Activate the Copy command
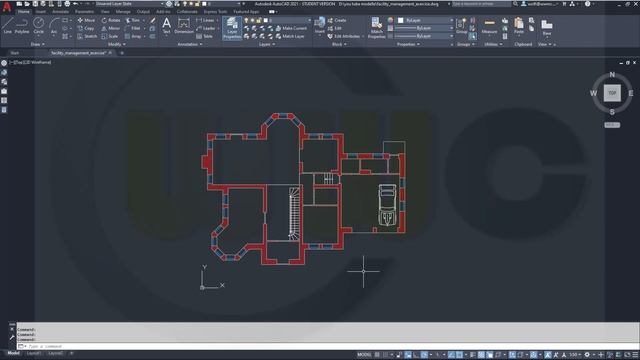This screenshot has width=640, height=360. [x=86, y=28]
